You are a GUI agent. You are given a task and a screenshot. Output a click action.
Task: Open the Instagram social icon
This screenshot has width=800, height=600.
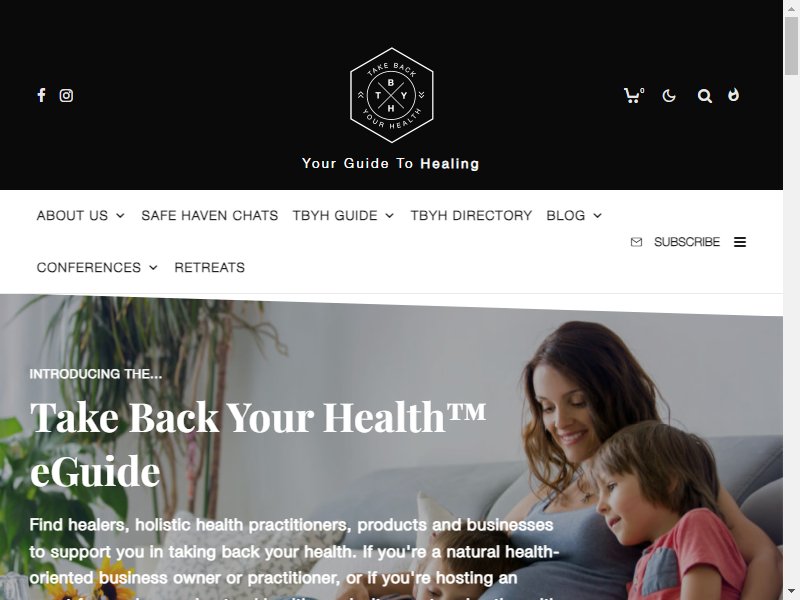pyautogui.click(x=66, y=95)
